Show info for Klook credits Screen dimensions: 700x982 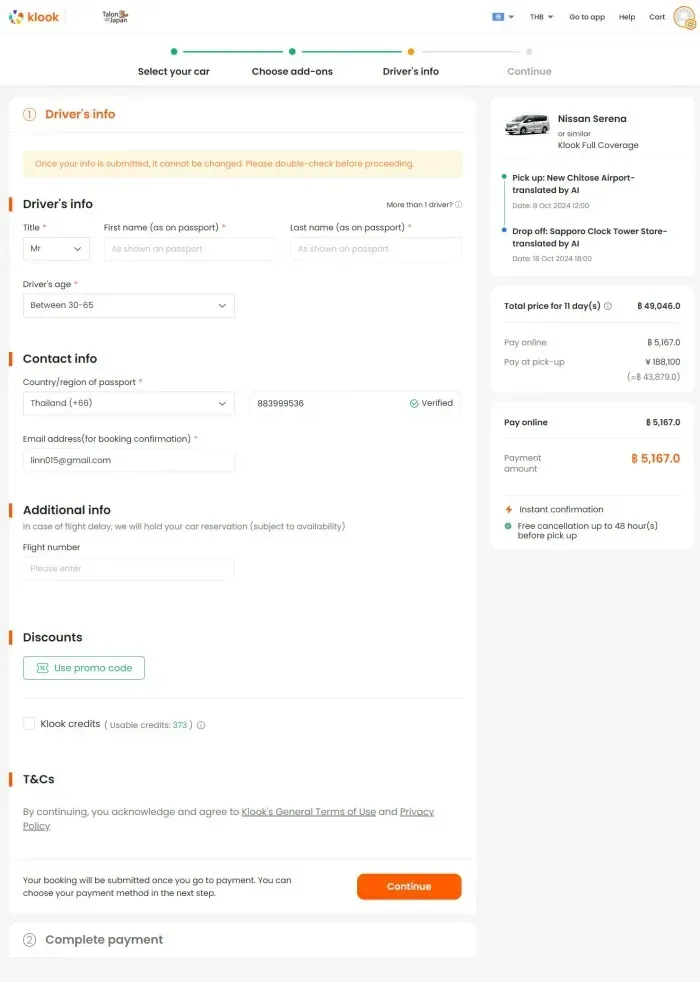[x=201, y=725]
